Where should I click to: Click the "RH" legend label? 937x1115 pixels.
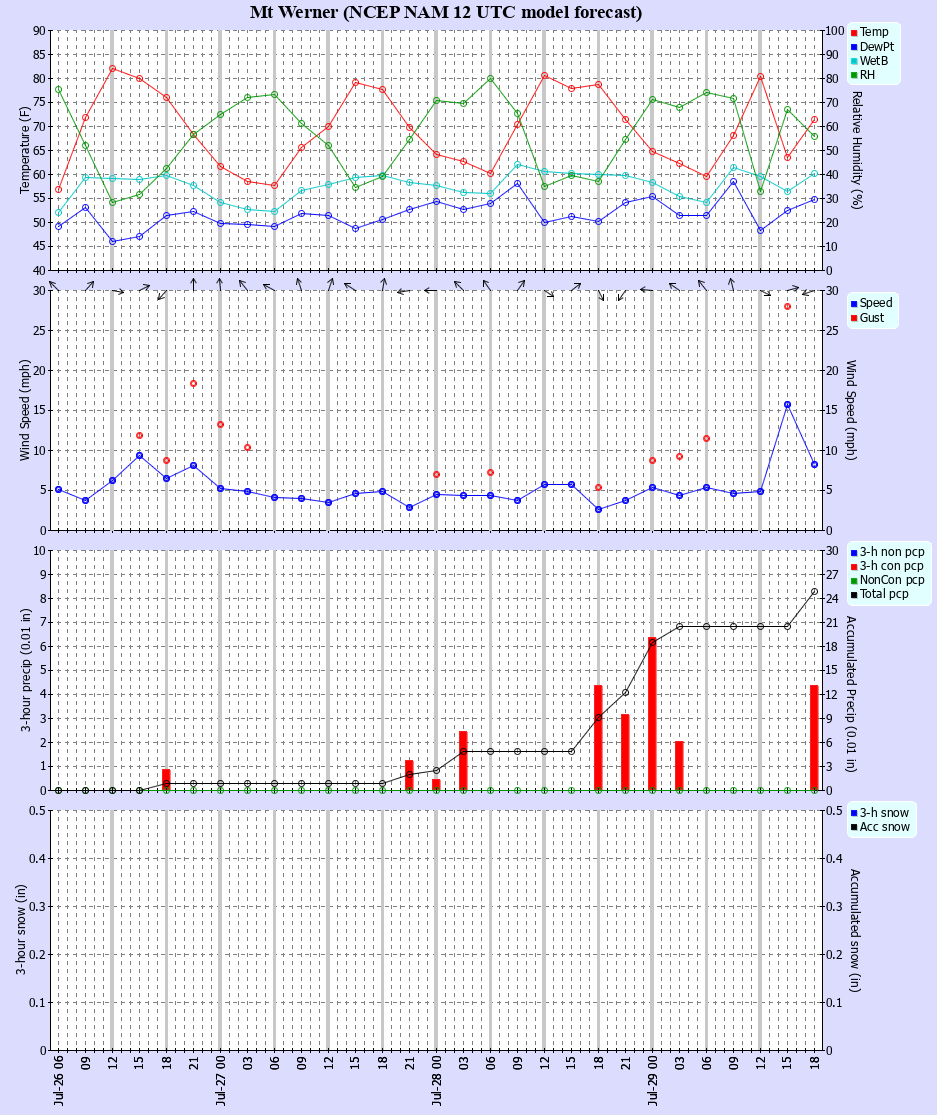pyautogui.click(x=867, y=75)
